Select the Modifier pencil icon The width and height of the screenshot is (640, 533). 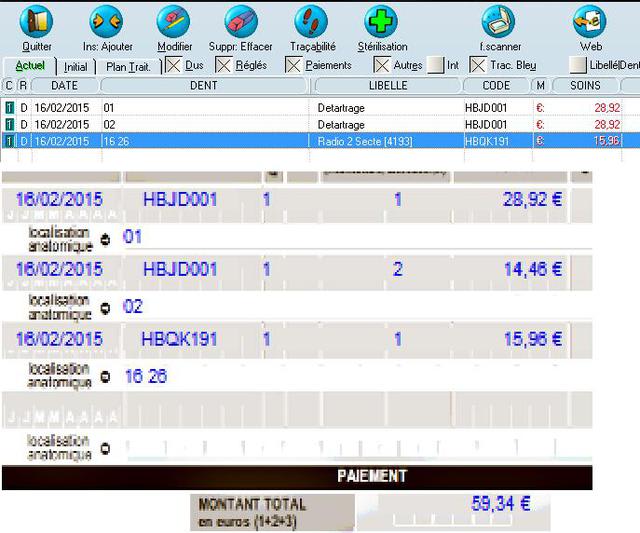click(x=173, y=21)
